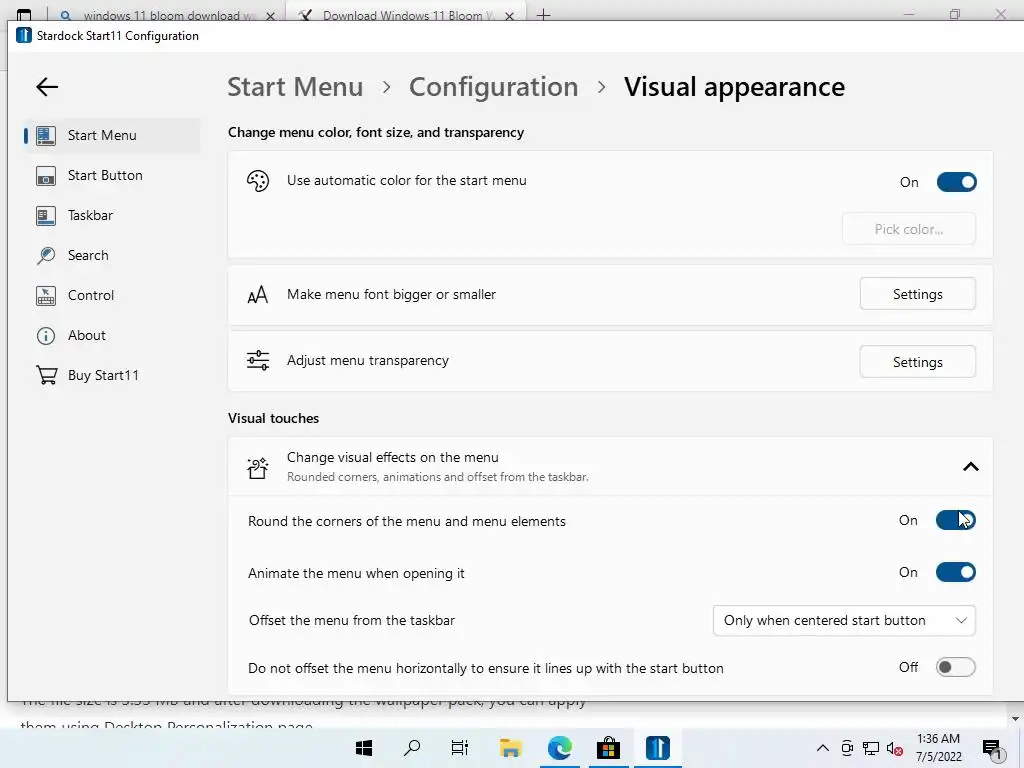Select the Buy Start11 shopping cart icon

pyautogui.click(x=46, y=376)
